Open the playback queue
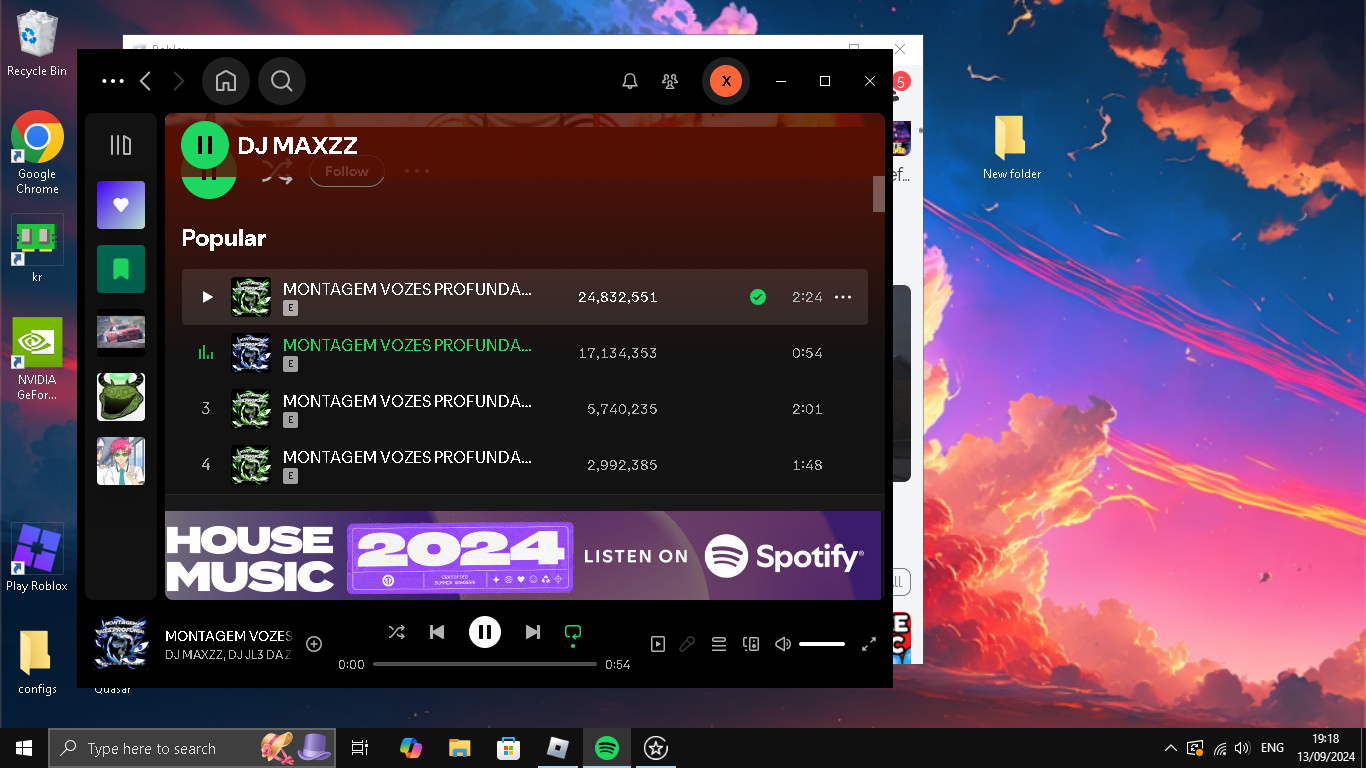This screenshot has height=768, width=1366. click(718, 644)
